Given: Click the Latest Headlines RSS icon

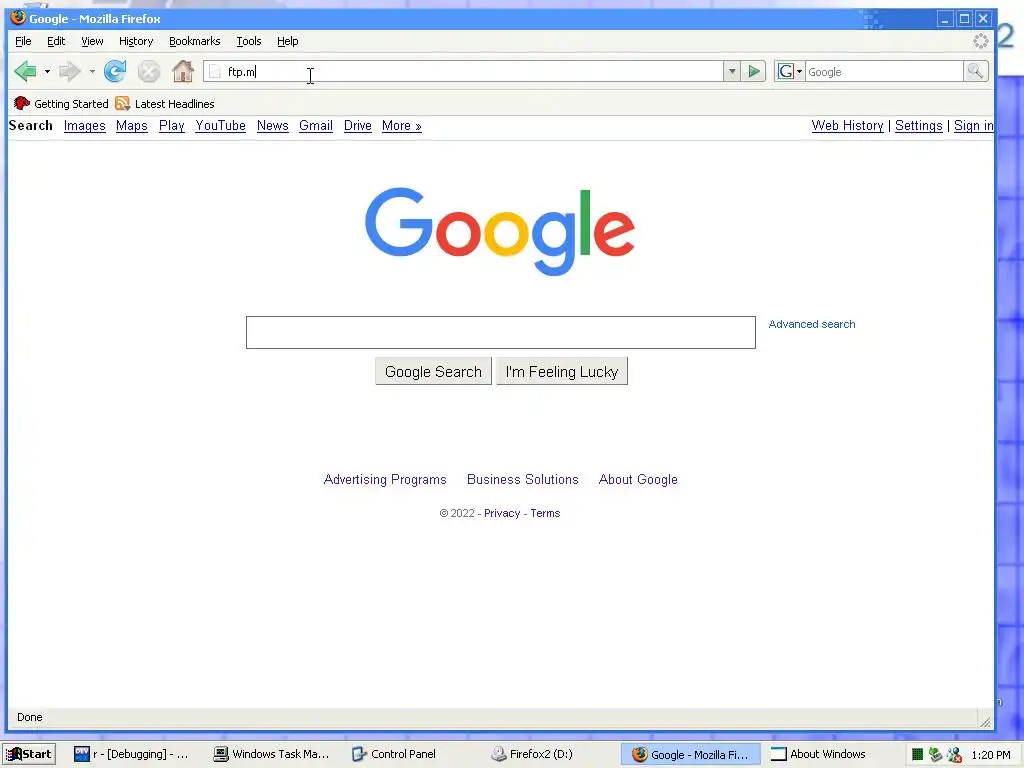Looking at the screenshot, I should 122,103.
